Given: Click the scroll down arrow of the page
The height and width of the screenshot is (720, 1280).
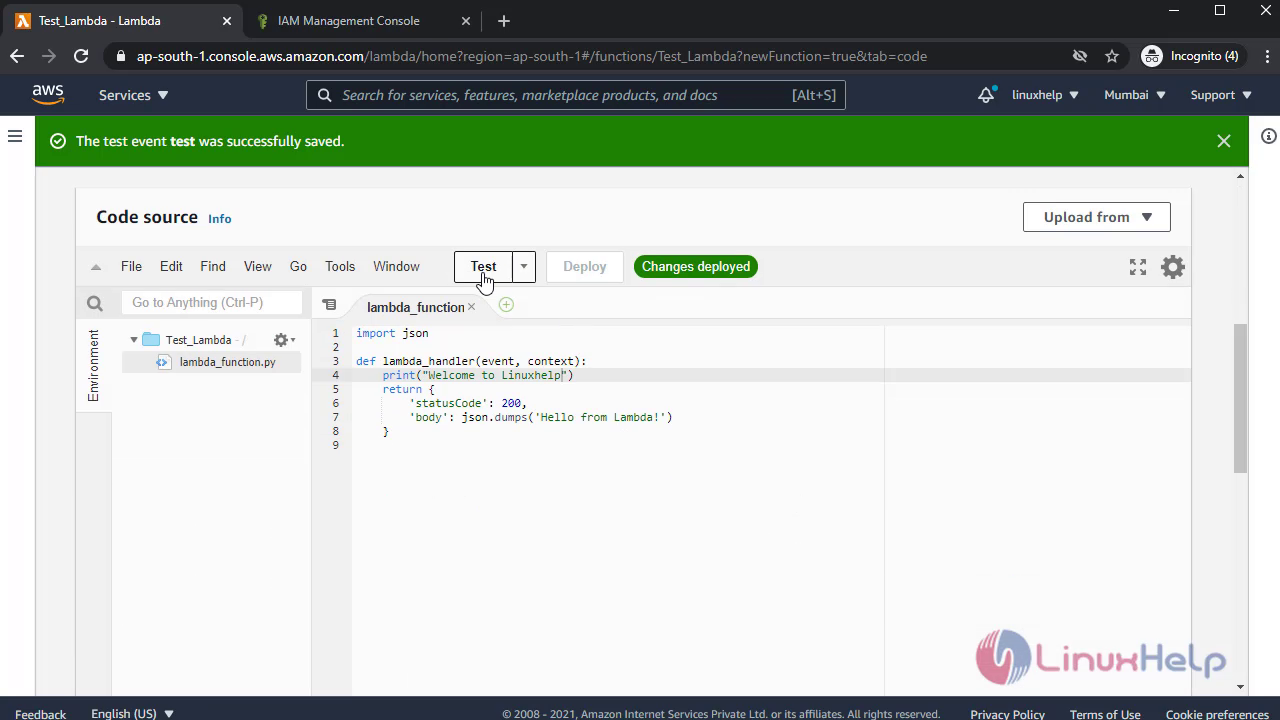Looking at the screenshot, I should pos(1241,687).
